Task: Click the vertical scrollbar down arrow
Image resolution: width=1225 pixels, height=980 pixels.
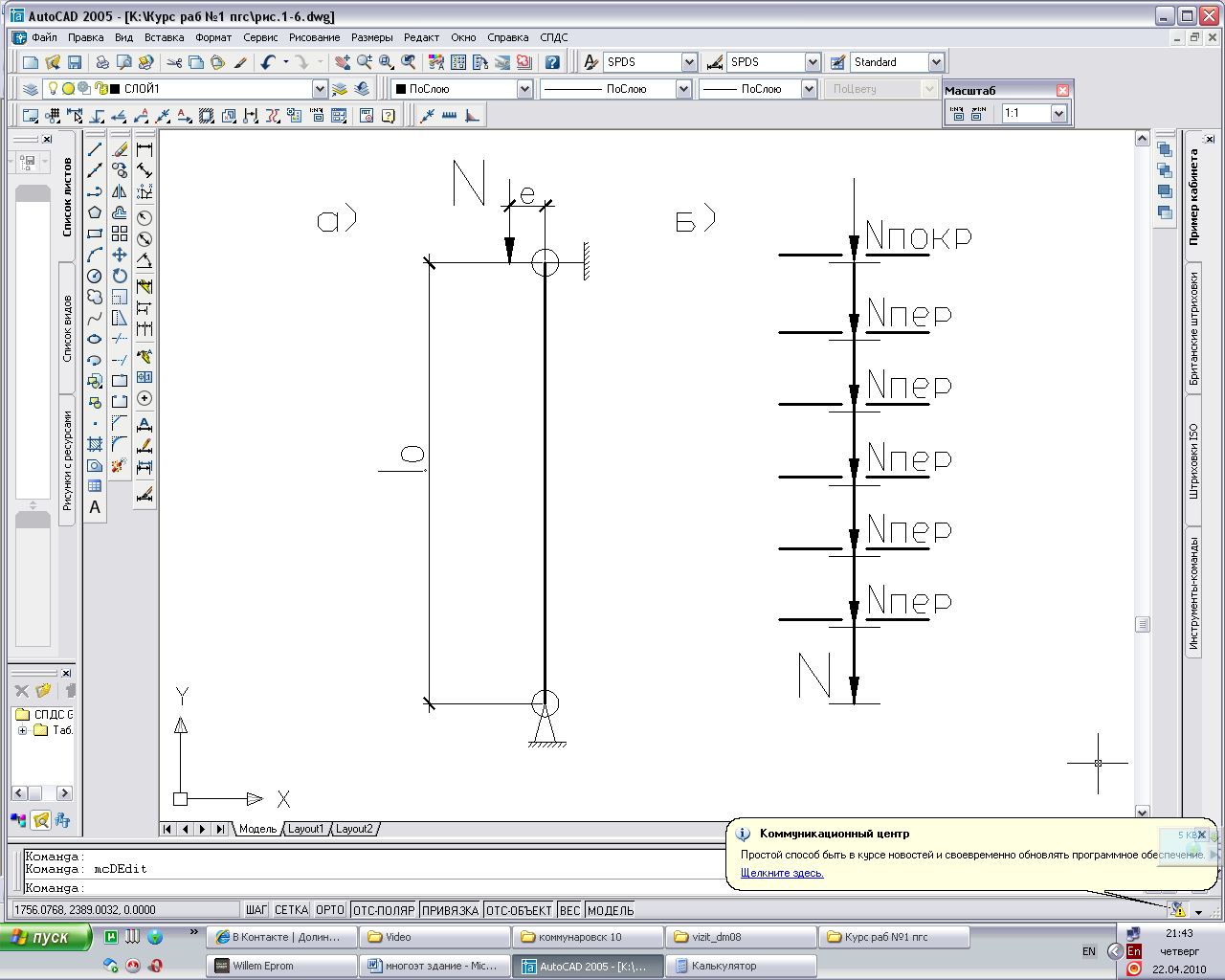Action: 1142,813
